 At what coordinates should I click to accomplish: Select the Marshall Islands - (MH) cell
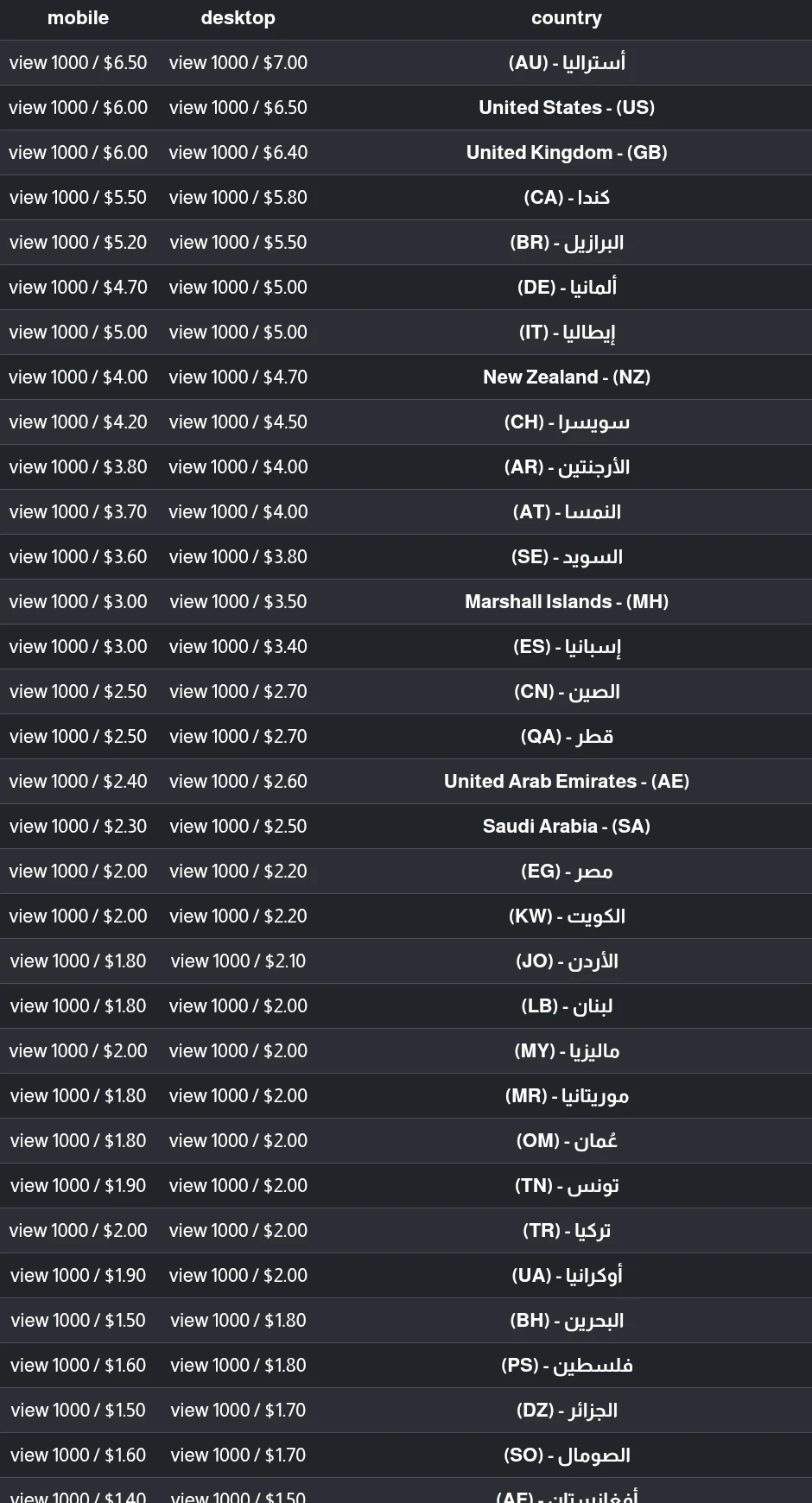(567, 602)
